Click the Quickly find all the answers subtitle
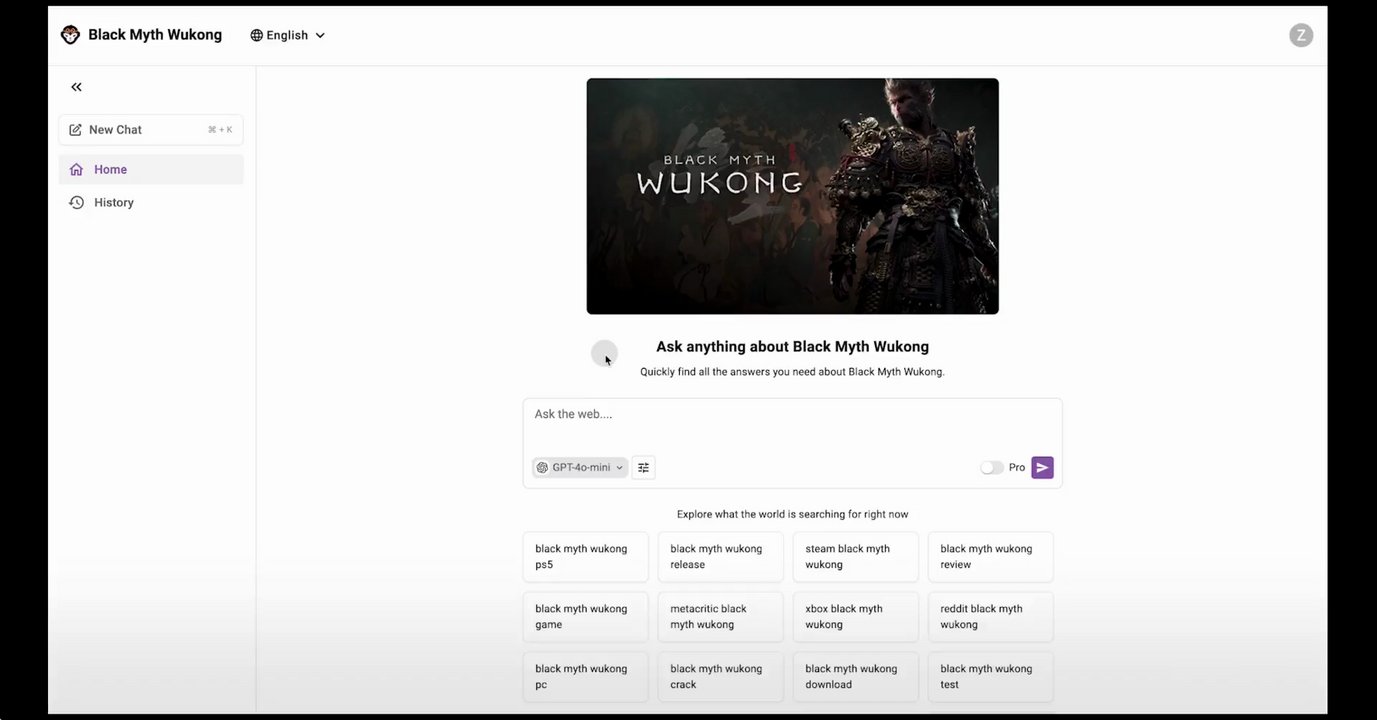 coord(792,372)
